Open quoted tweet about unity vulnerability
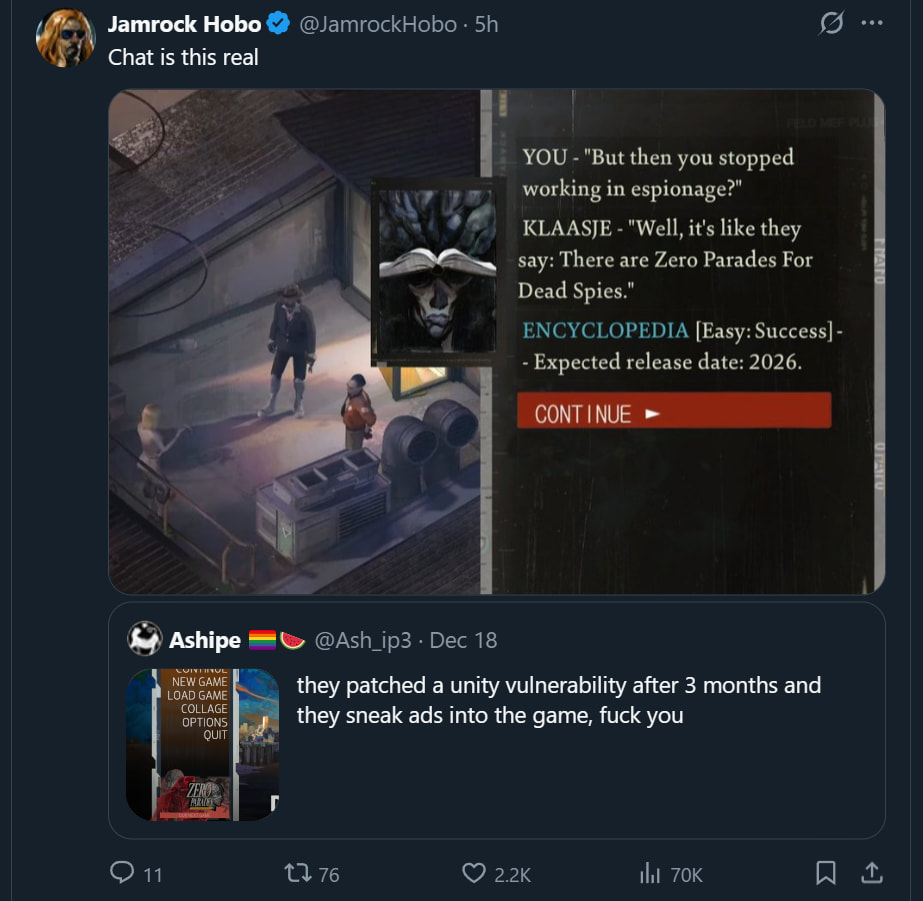Image resolution: width=923 pixels, height=901 pixels. tap(558, 700)
